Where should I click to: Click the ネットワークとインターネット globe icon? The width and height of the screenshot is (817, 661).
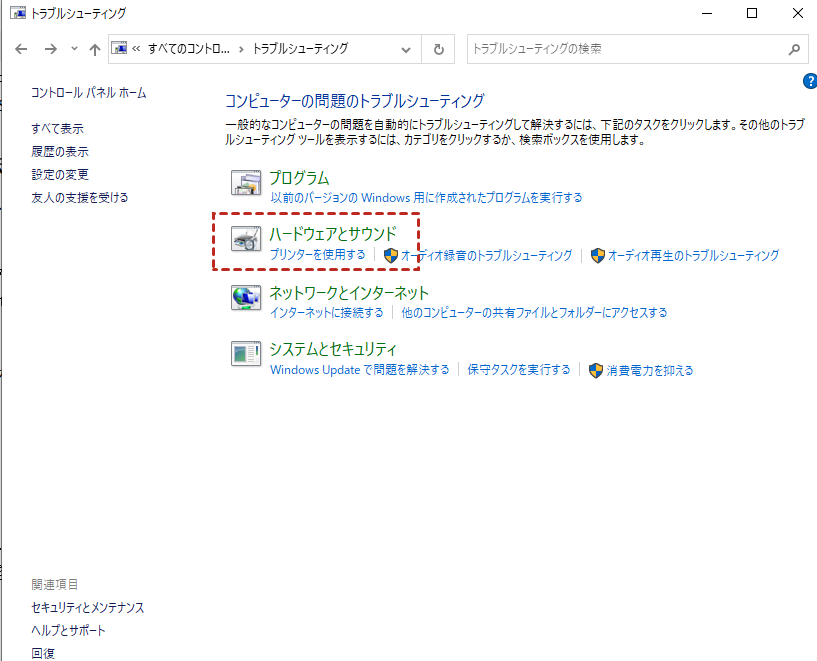click(246, 297)
